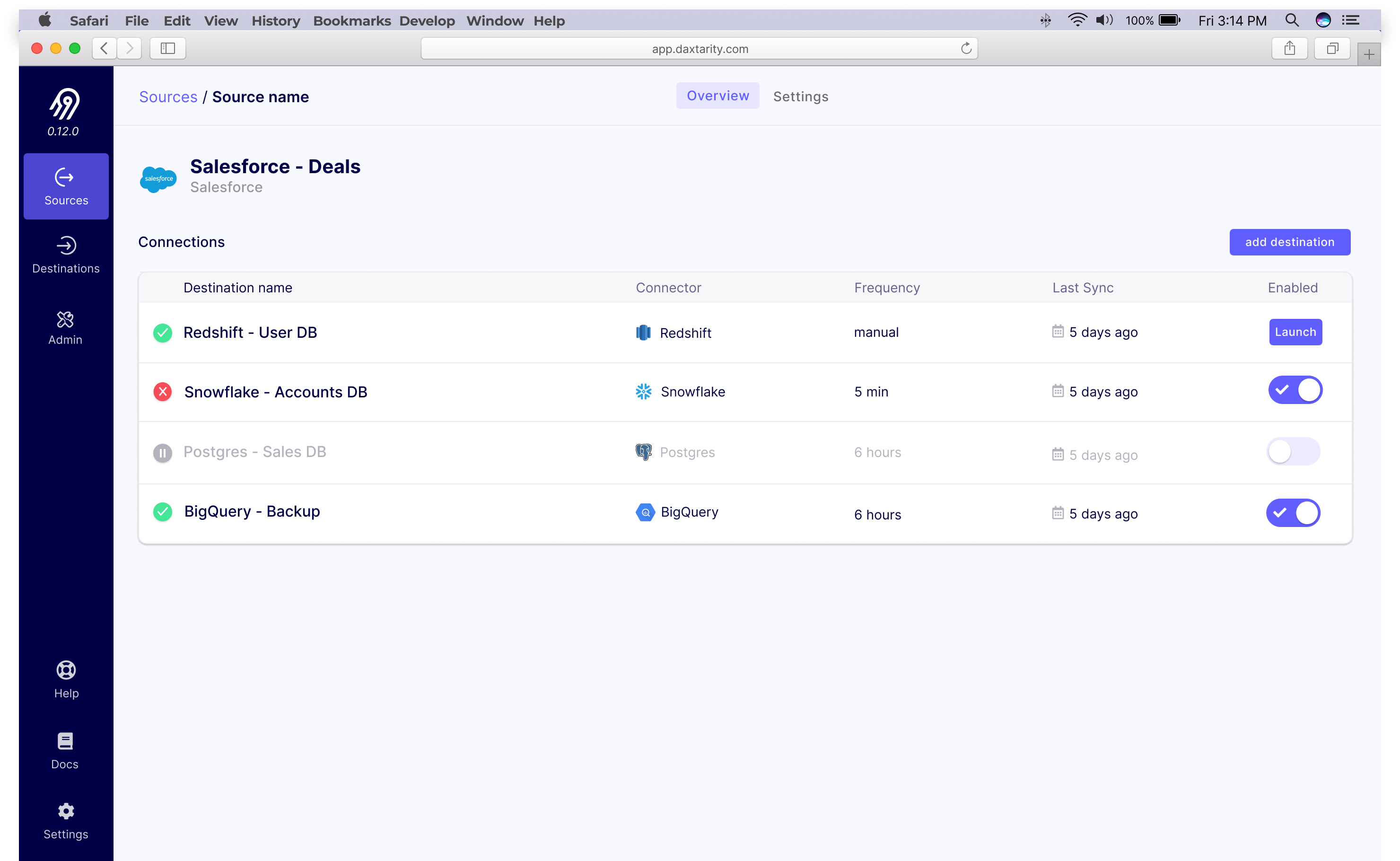Turn off the BigQuery - Backup toggle
Image resolution: width=1400 pixels, height=861 pixels.
[x=1295, y=512]
